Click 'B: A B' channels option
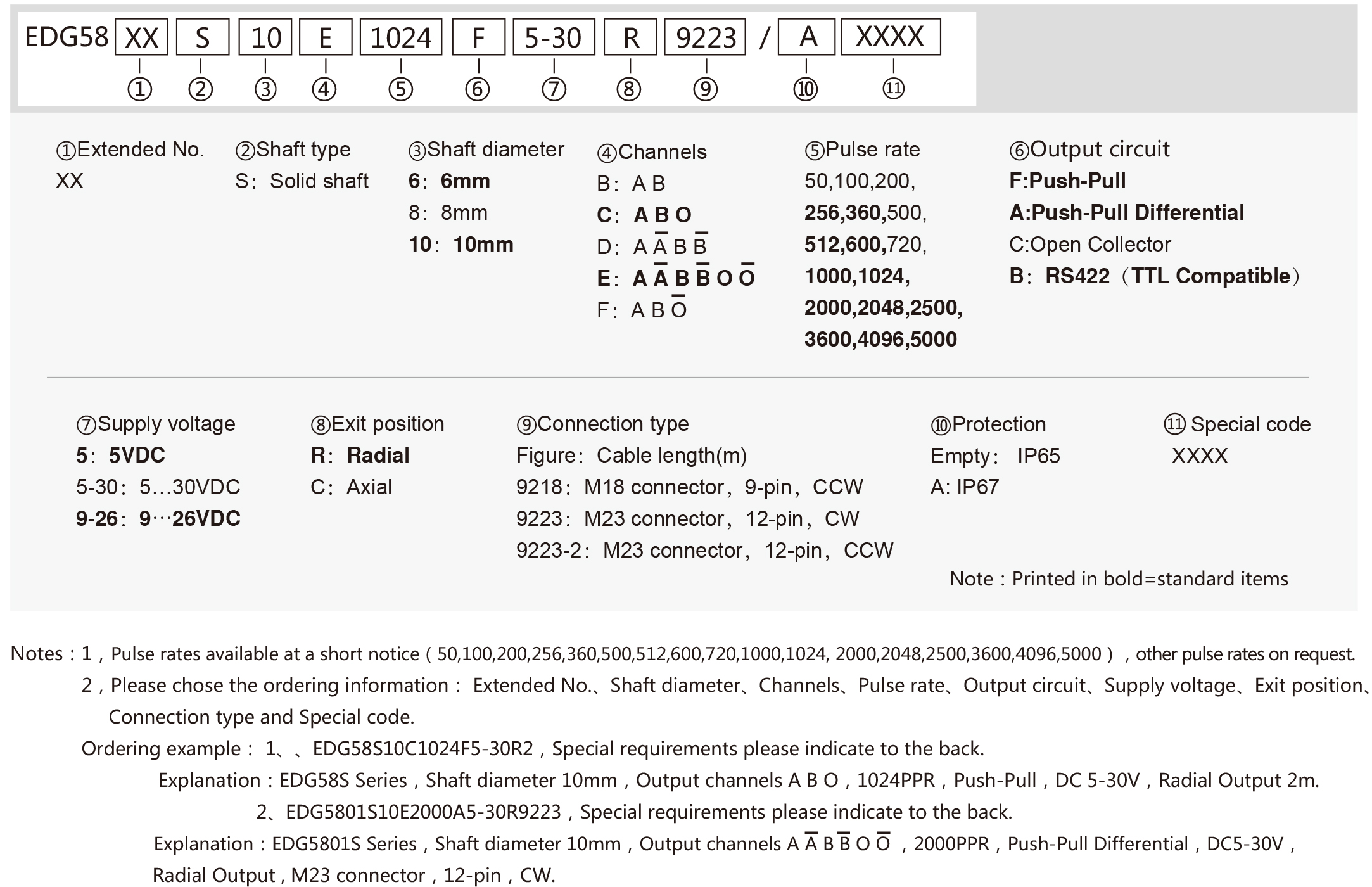 coord(631,184)
